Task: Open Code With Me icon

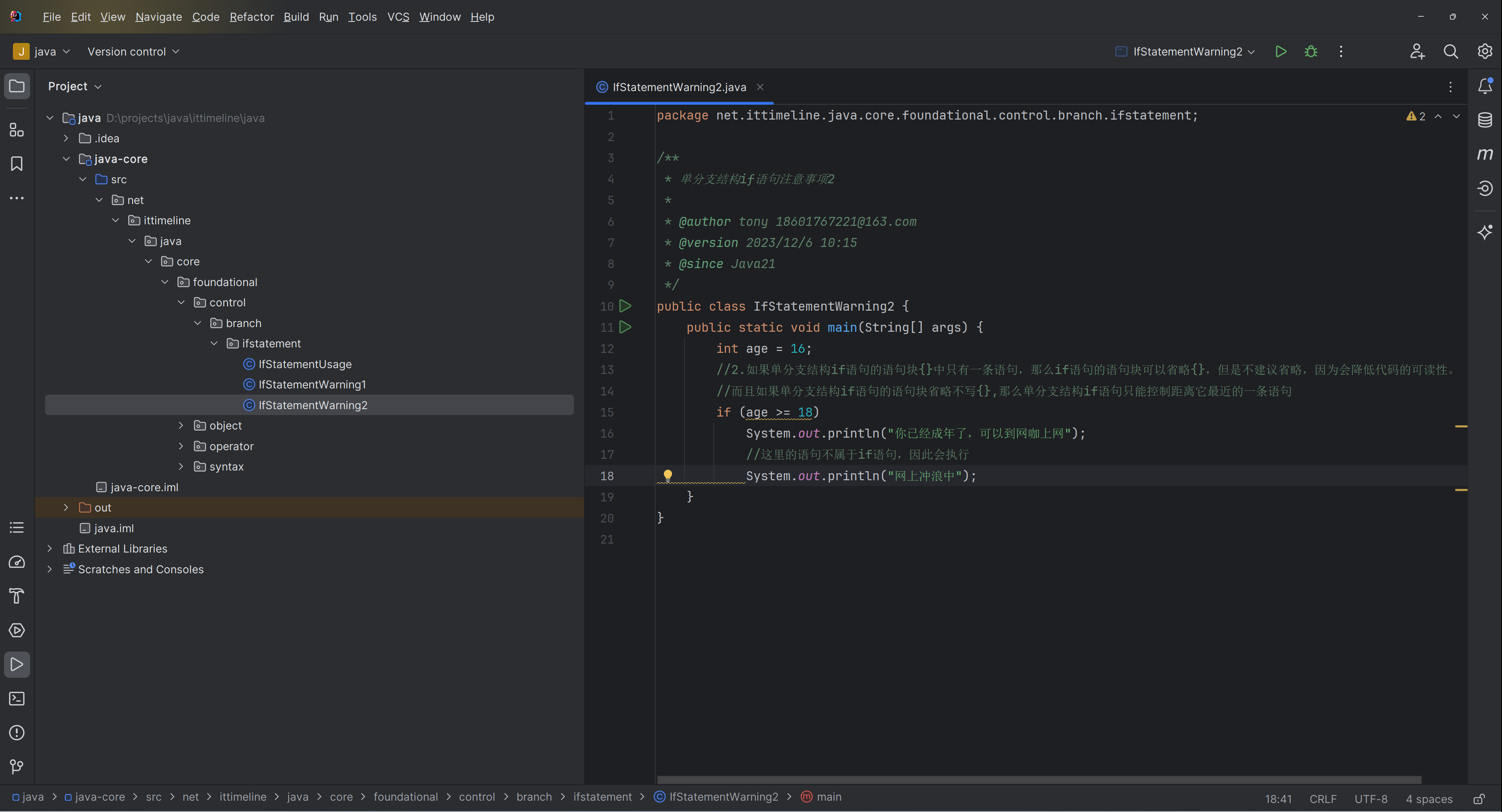Action: coord(1418,51)
